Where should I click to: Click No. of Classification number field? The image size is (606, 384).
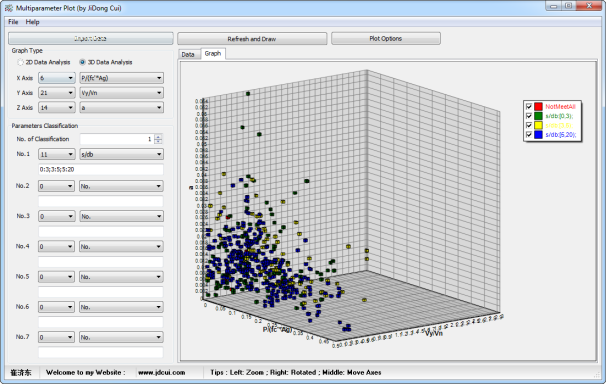(117, 139)
